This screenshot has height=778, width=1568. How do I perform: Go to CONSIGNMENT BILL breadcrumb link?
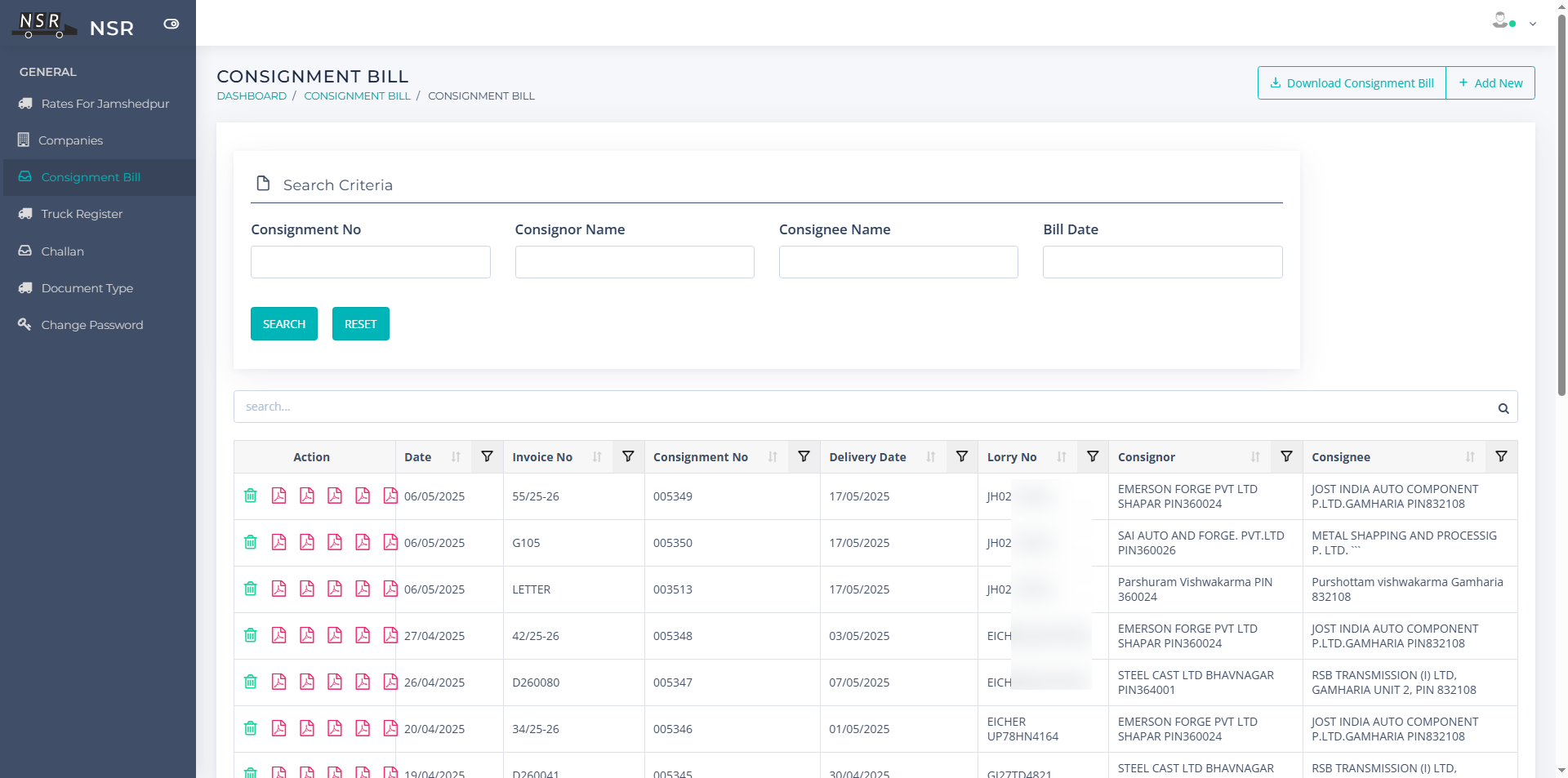pos(357,96)
